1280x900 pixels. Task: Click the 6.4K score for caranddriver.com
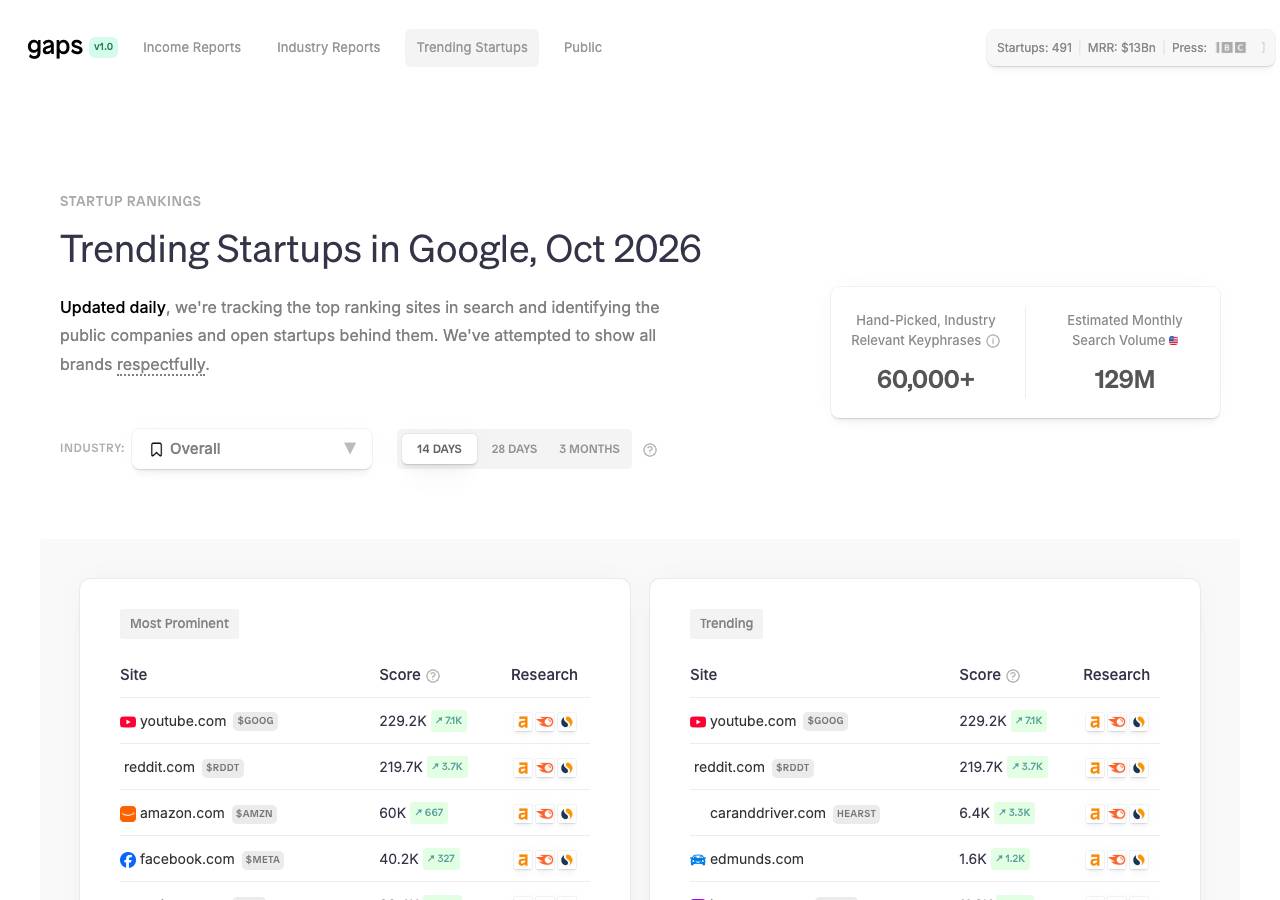tap(974, 813)
